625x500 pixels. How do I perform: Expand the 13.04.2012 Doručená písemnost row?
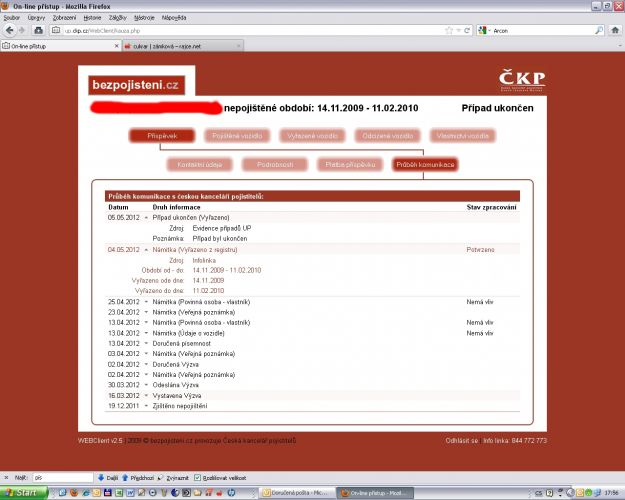(146, 343)
